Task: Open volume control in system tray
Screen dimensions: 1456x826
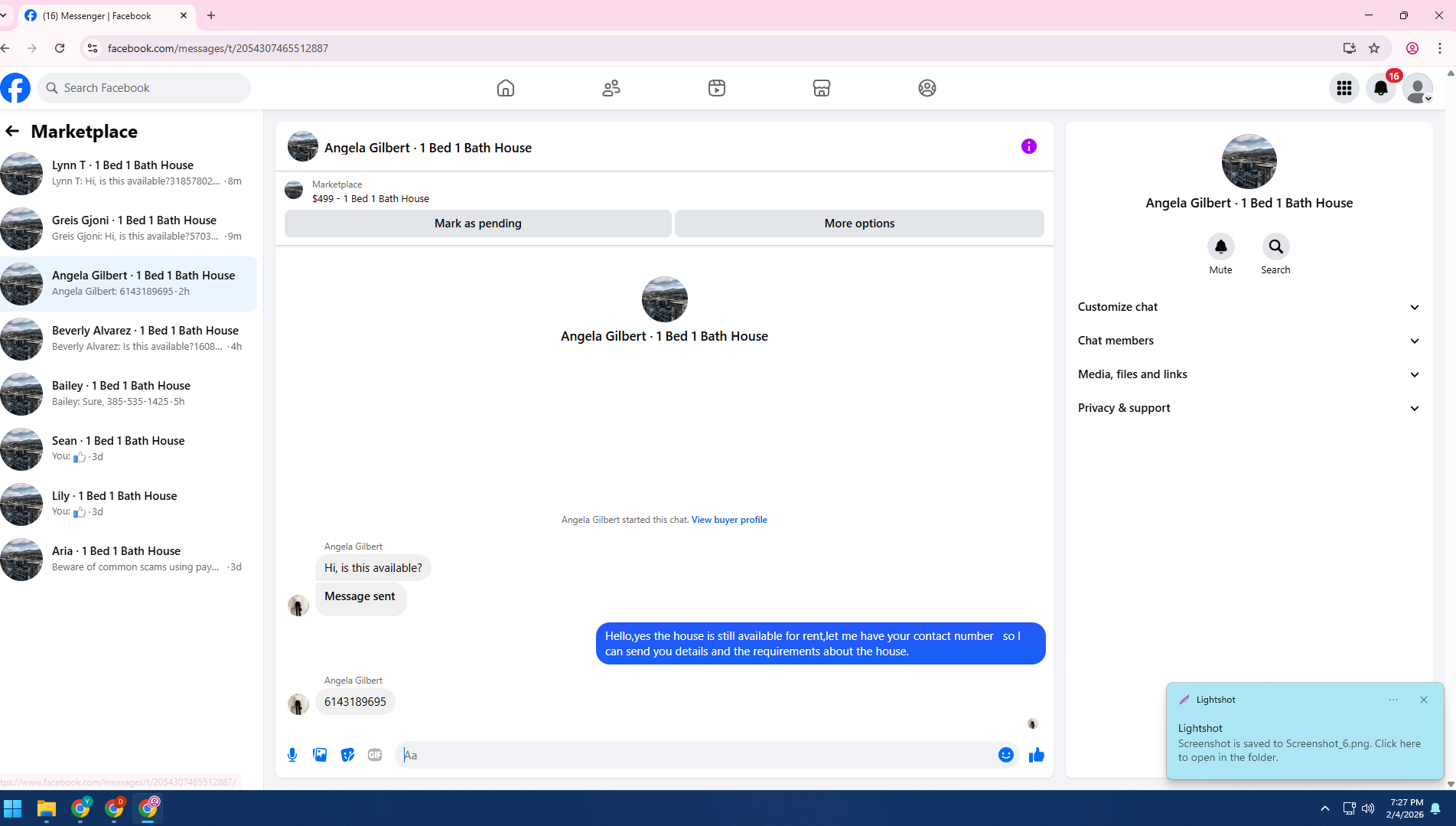Action: [1368, 808]
